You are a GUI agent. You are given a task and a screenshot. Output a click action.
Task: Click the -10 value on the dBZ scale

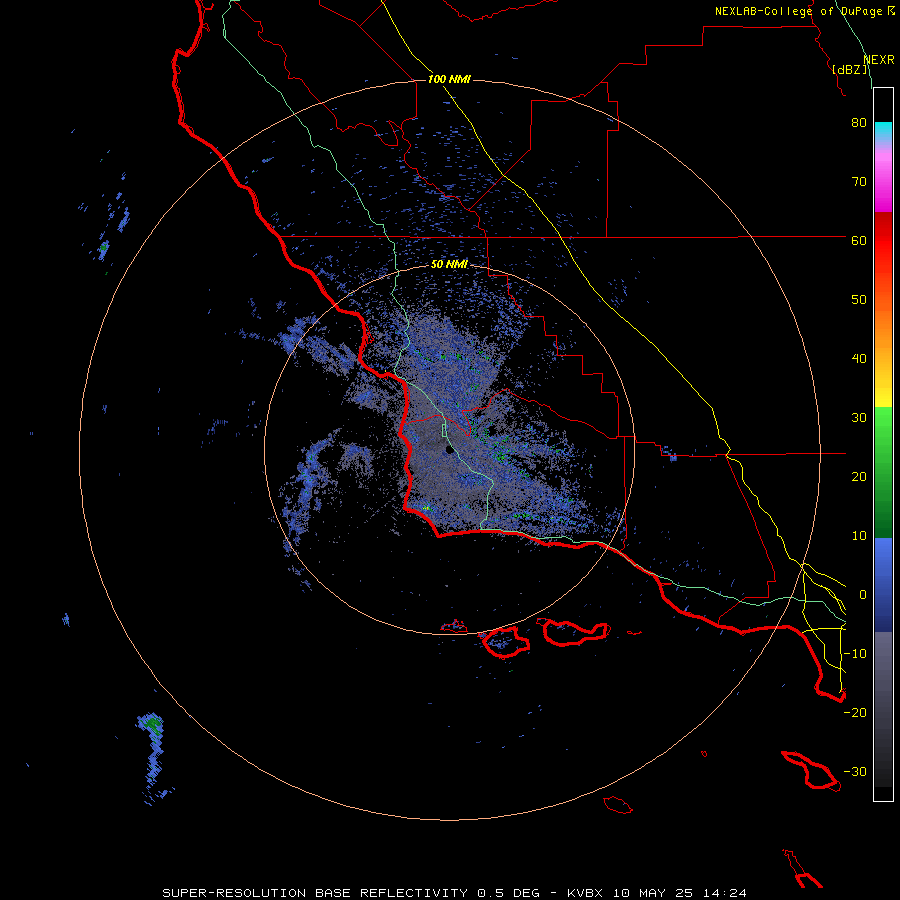855,654
